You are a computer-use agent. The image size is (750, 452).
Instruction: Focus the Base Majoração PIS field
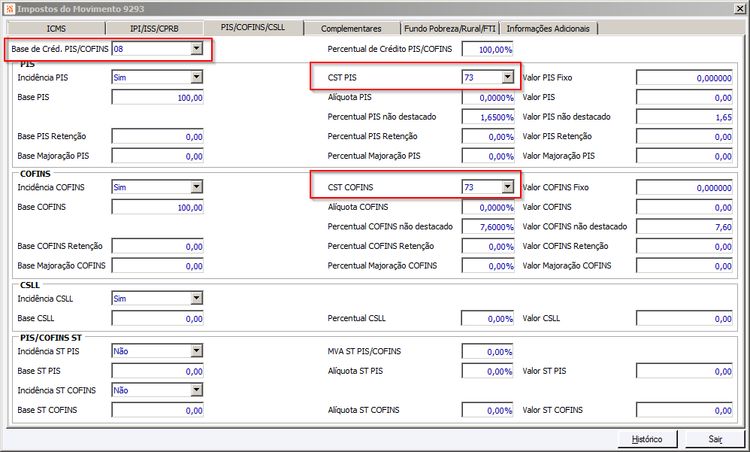(x=157, y=156)
